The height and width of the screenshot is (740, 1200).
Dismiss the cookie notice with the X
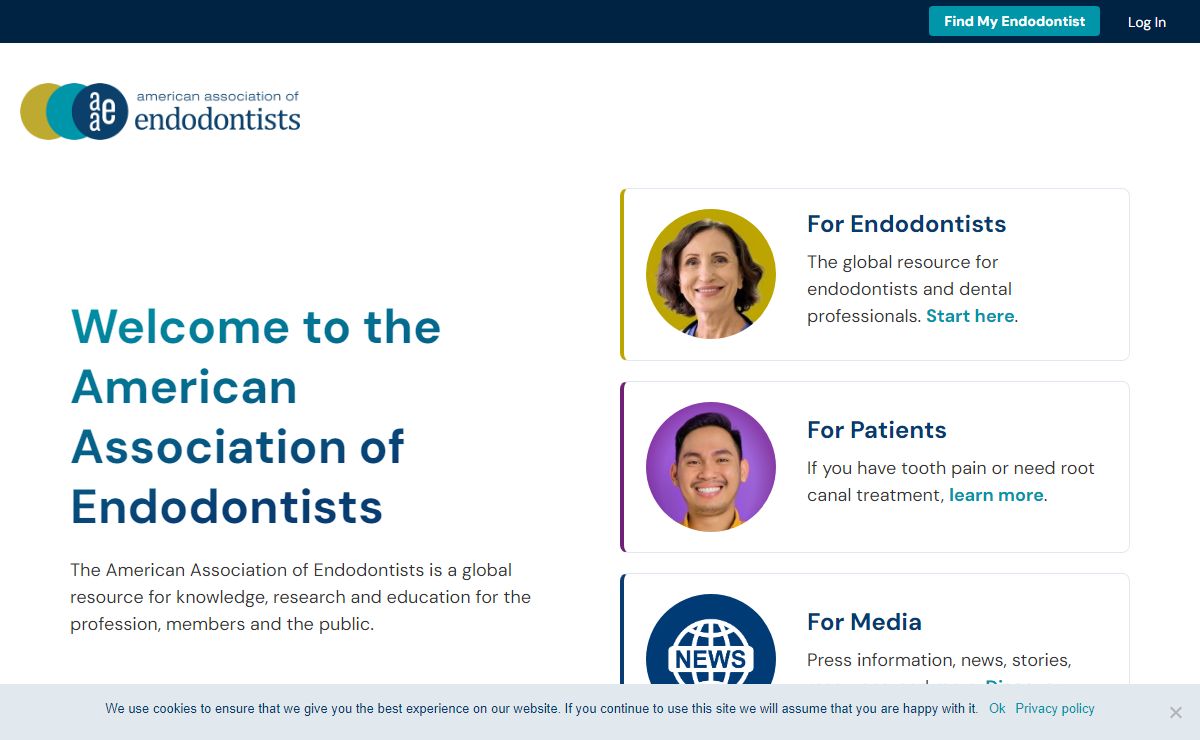(1176, 713)
